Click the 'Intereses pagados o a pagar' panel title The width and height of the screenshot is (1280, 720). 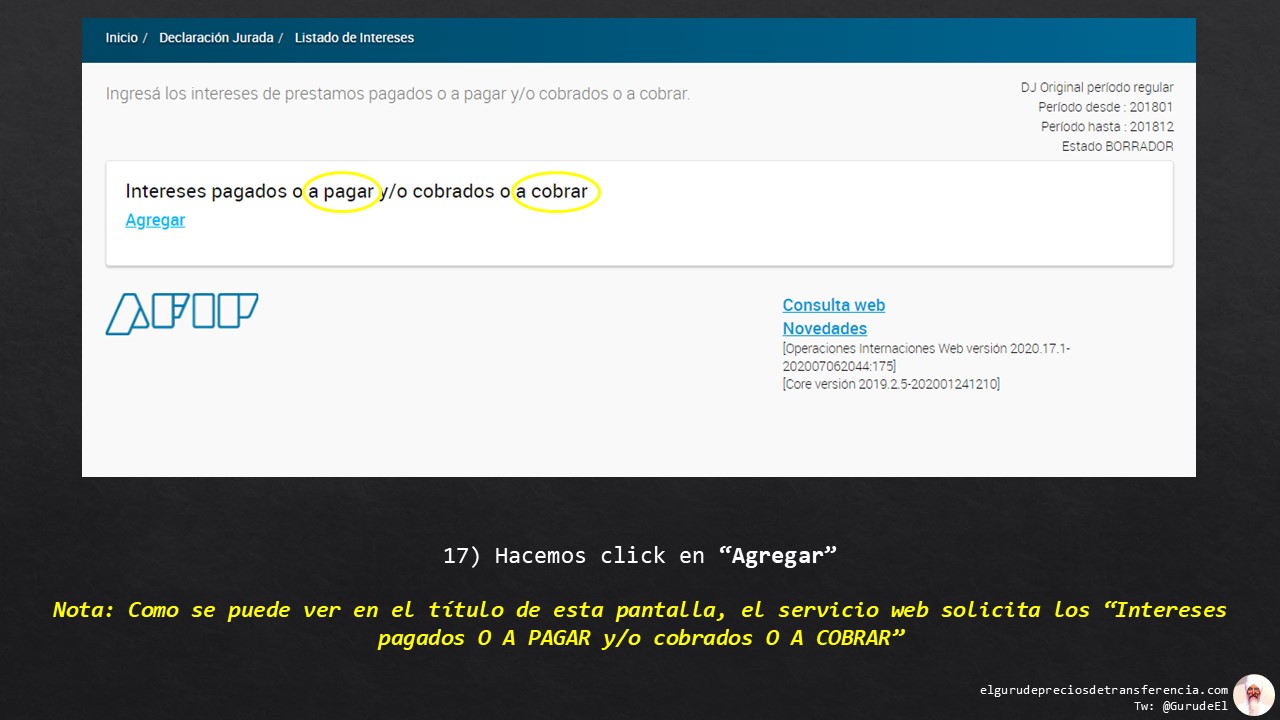pos(210,191)
